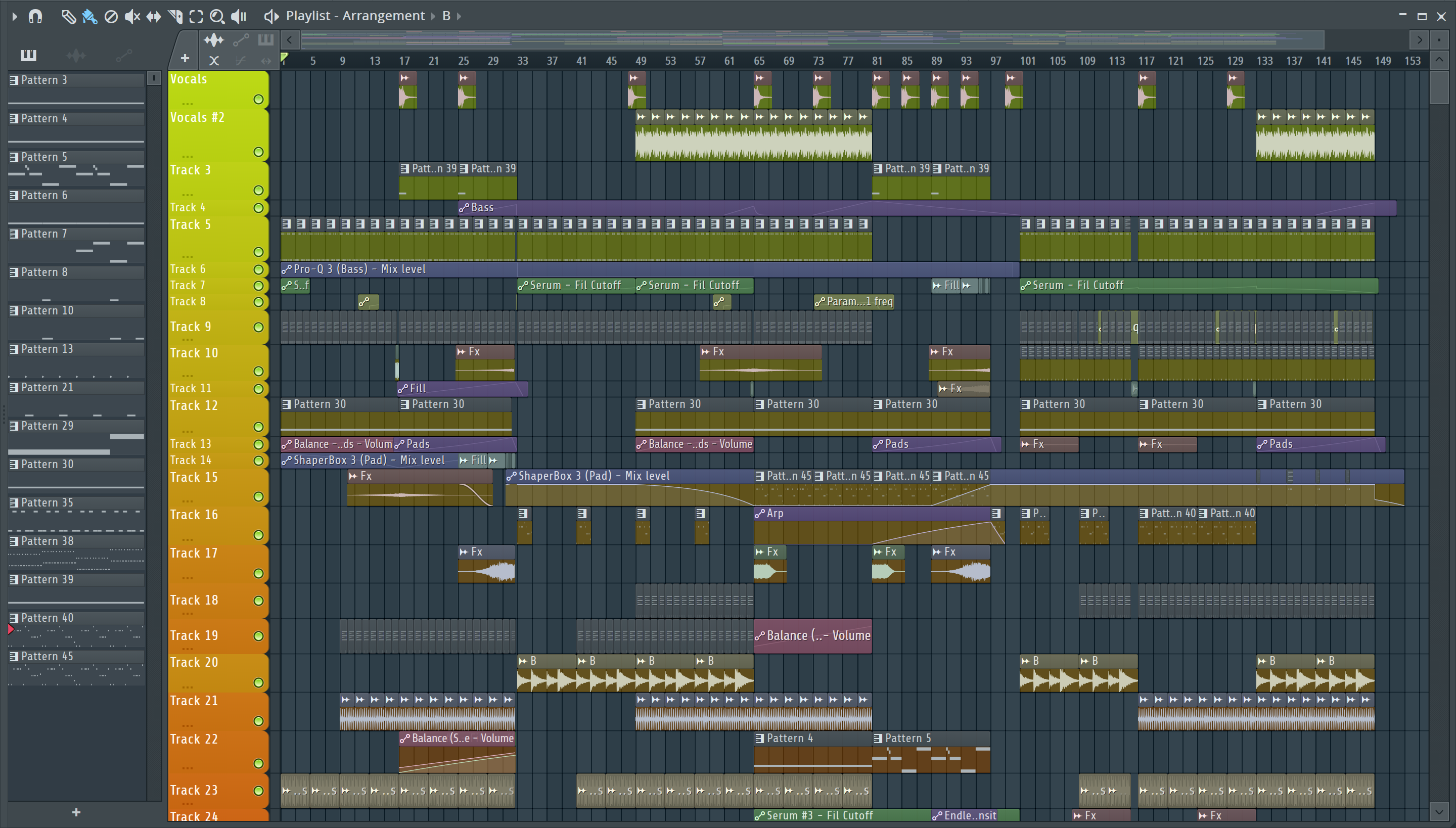Select the Playback speaker tool
Image resolution: width=1456 pixels, height=828 pixels.
coord(238,17)
